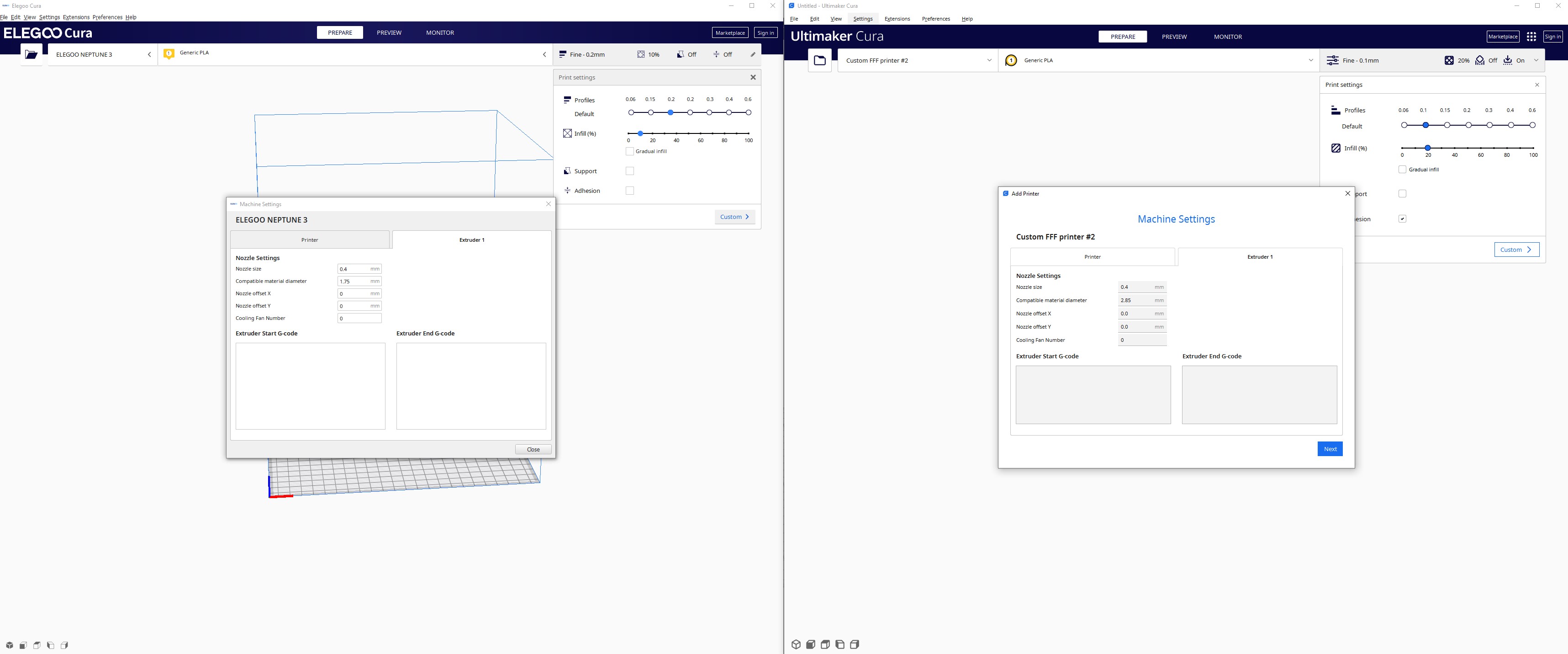Click the pencil edit icon in Elegoo print settings bar
Viewport: 1568px width, 654px height.
pos(753,54)
